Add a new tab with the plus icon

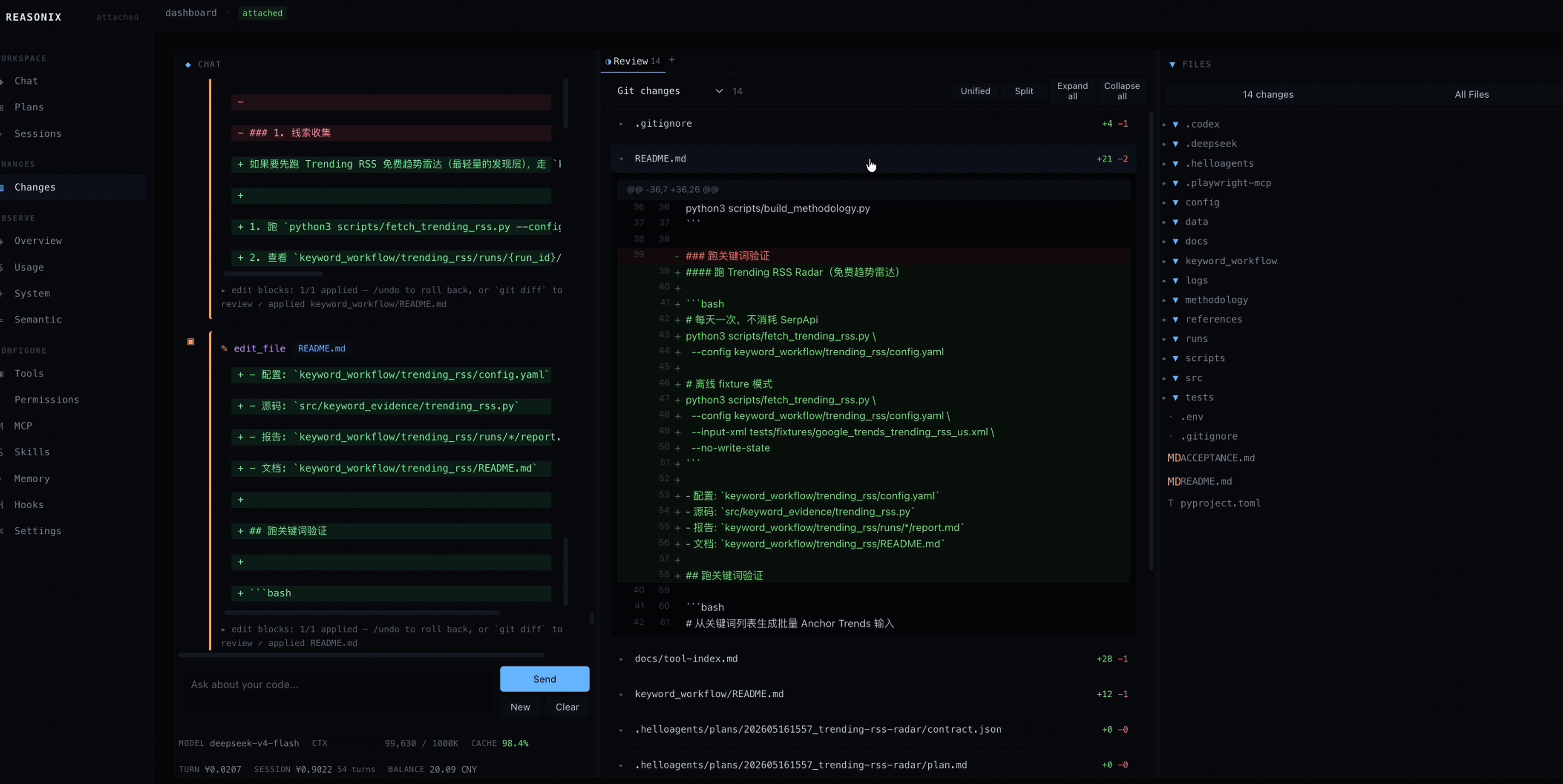(x=672, y=60)
